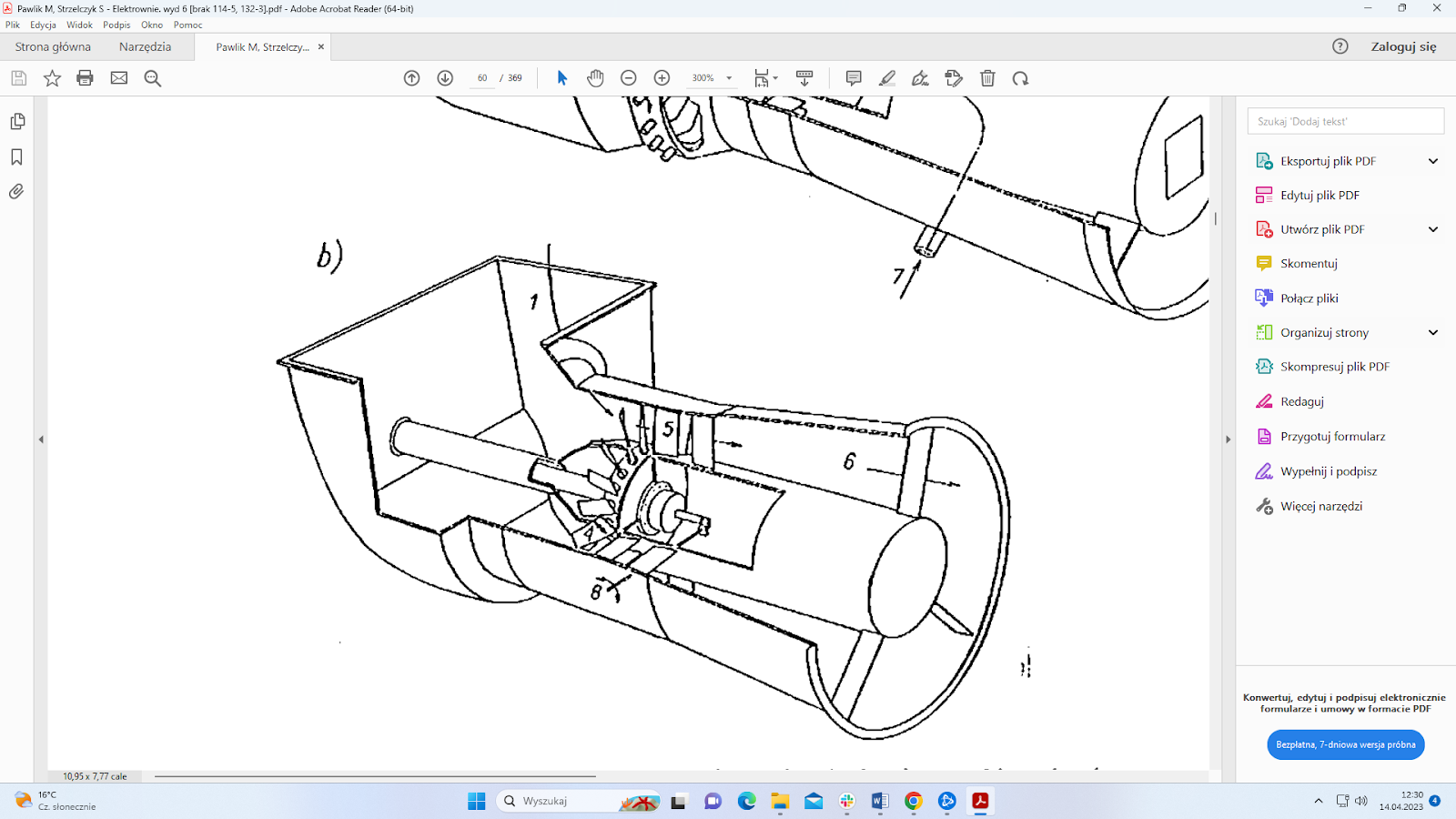Open the attachments panel paperclip

[x=16, y=192]
